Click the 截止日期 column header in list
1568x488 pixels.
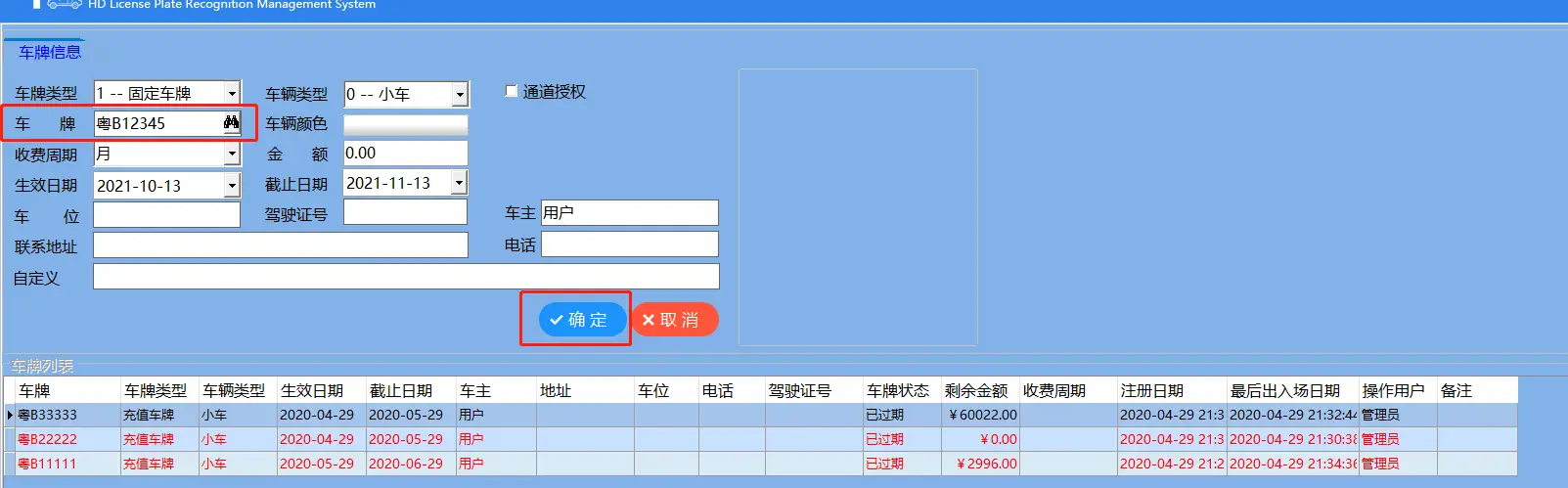(410, 390)
